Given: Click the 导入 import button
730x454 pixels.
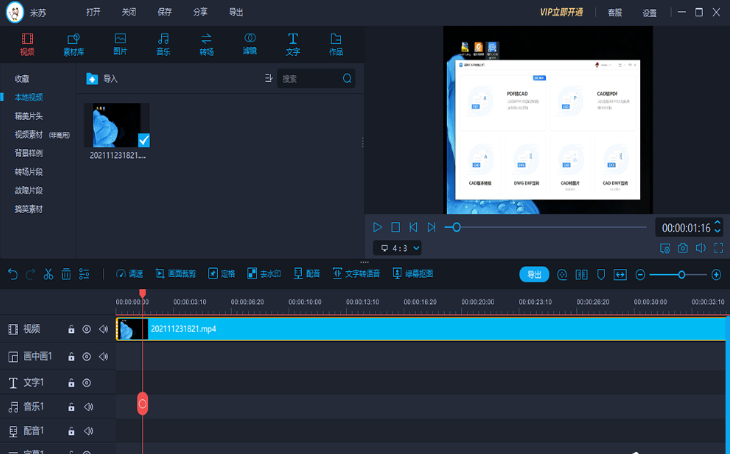Looking at the screenshot, I should pyautogui.click(x=102, y=79).
